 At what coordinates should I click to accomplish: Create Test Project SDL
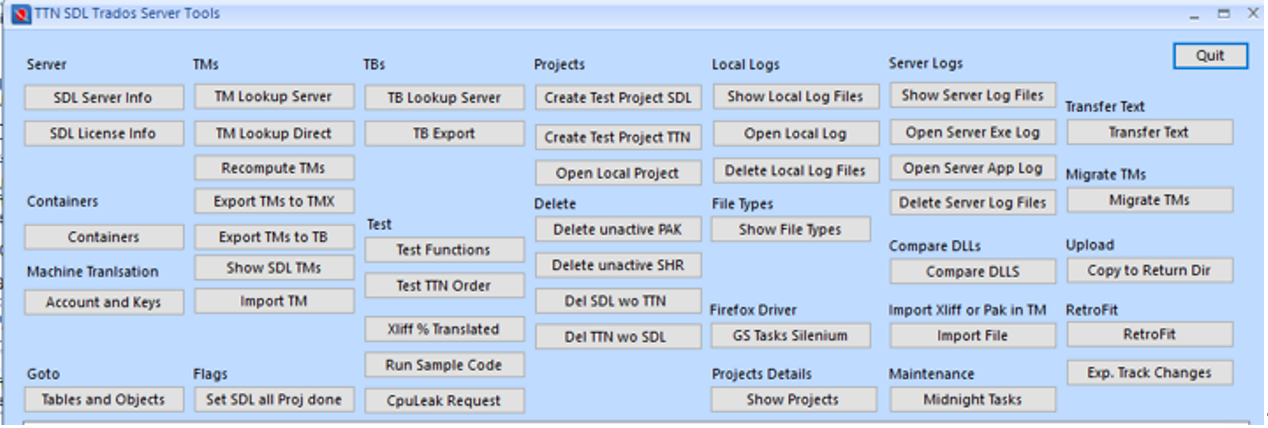(x=617, y=99)
